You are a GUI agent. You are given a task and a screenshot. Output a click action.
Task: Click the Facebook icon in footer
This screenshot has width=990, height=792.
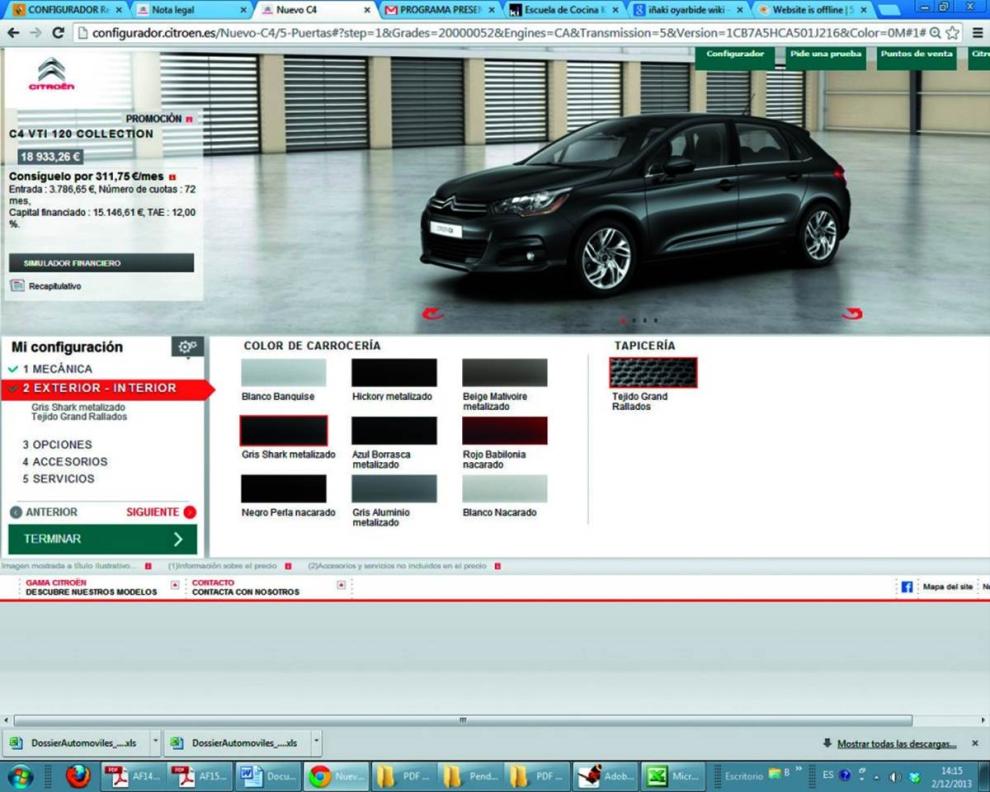[907, 587]
